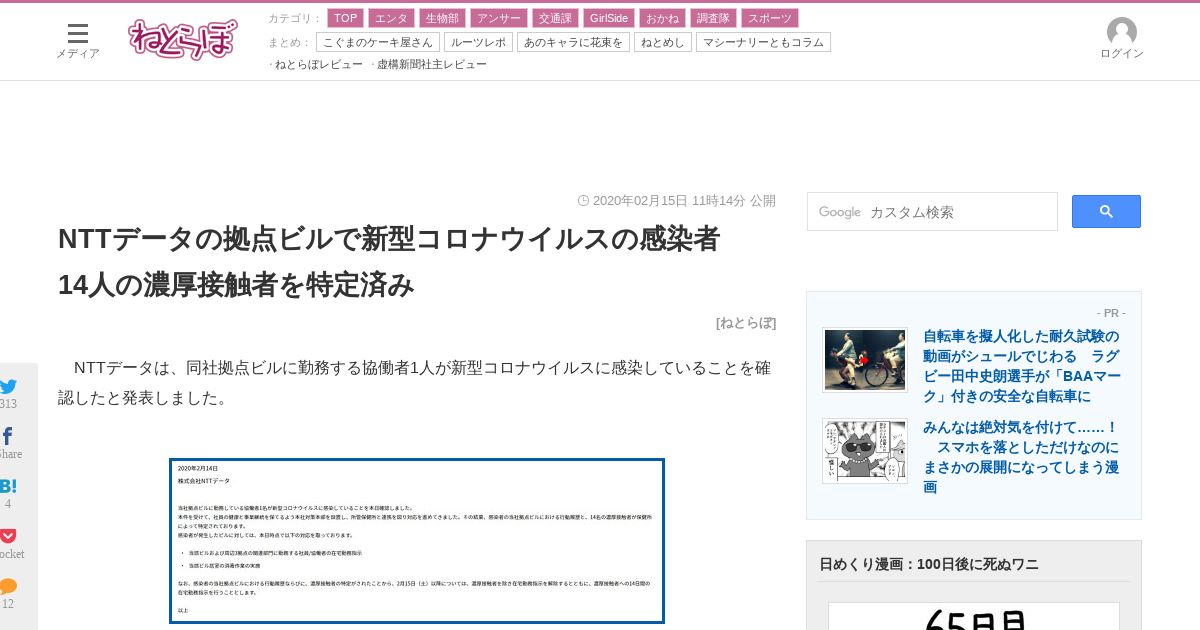Select the 調査隊 category tab
Screen dimensions: 1200x630
(714, 18)
